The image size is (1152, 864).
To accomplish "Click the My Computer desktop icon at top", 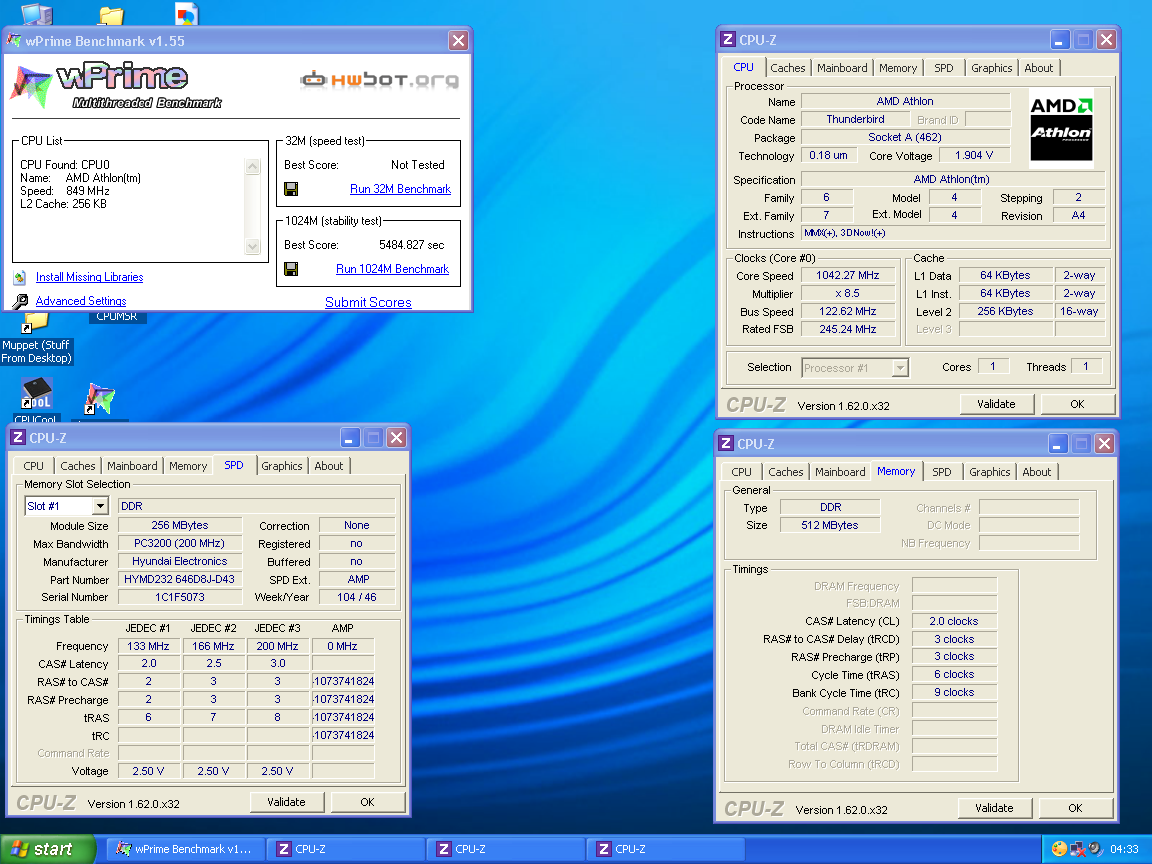I will pos(37,13).
